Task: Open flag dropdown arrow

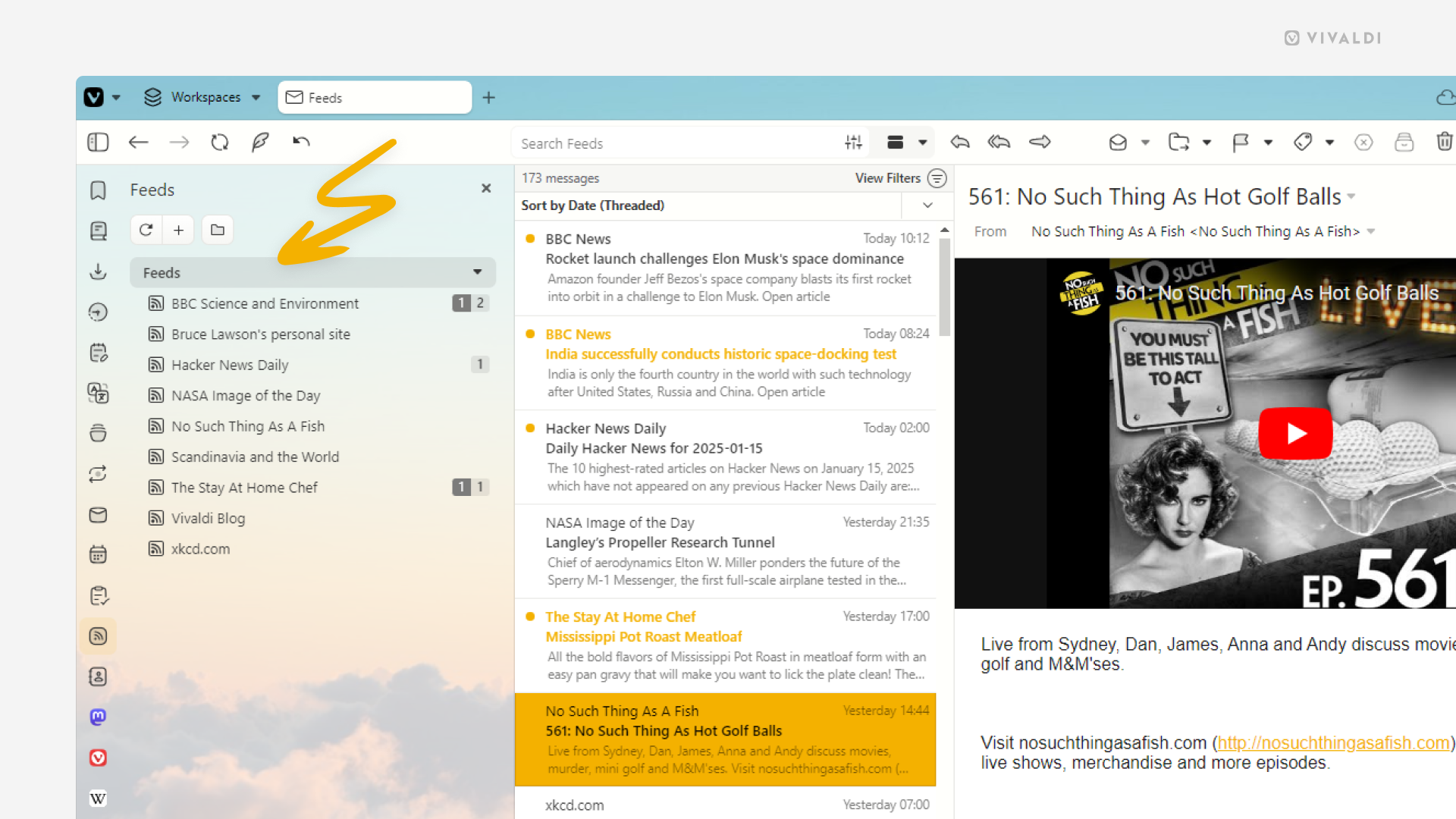Action: pos(1268,143)
